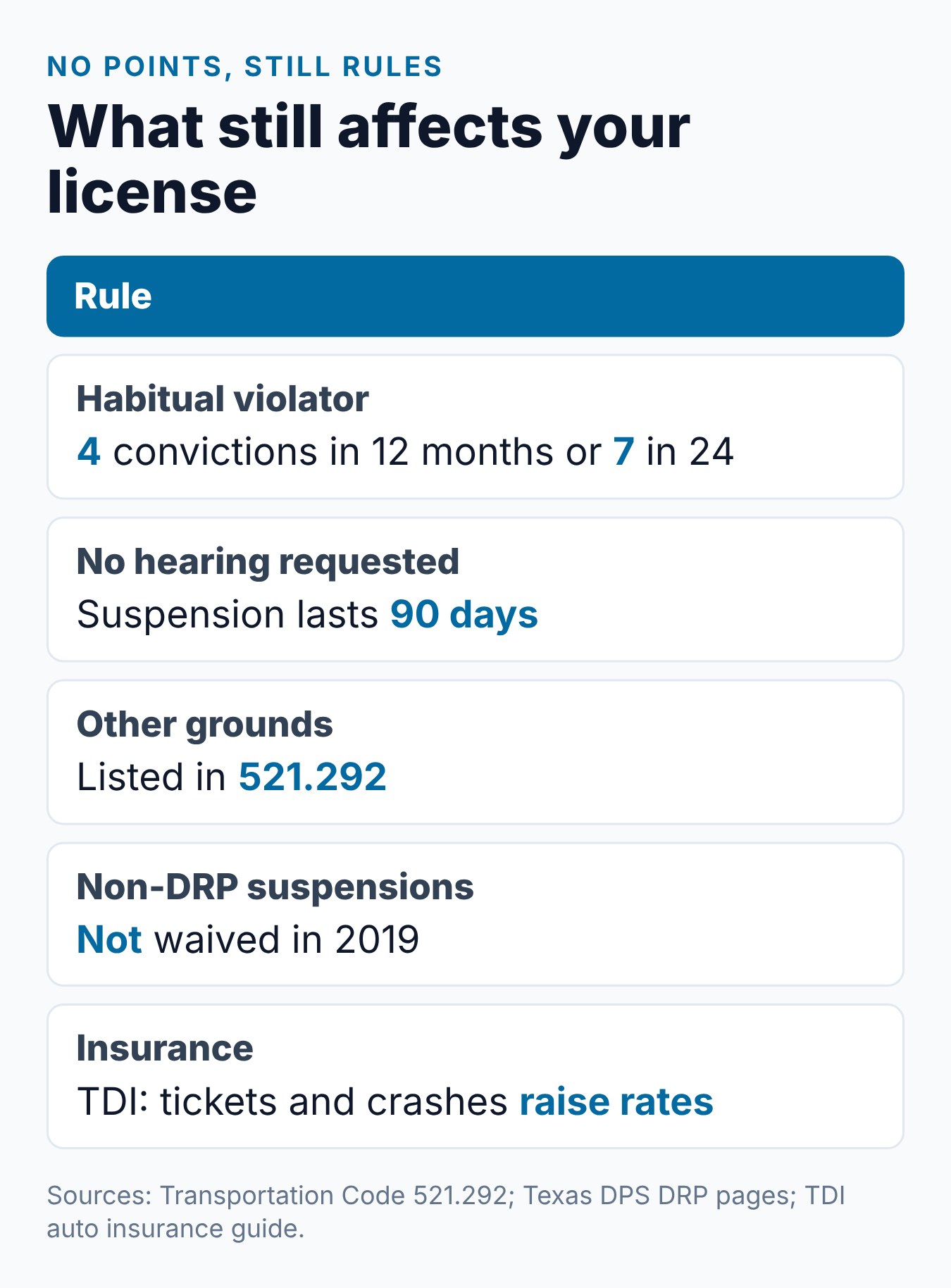Click the highlighted "raise rates" text
This screenshot has width=951, height=1288.
pos(616,1101)
